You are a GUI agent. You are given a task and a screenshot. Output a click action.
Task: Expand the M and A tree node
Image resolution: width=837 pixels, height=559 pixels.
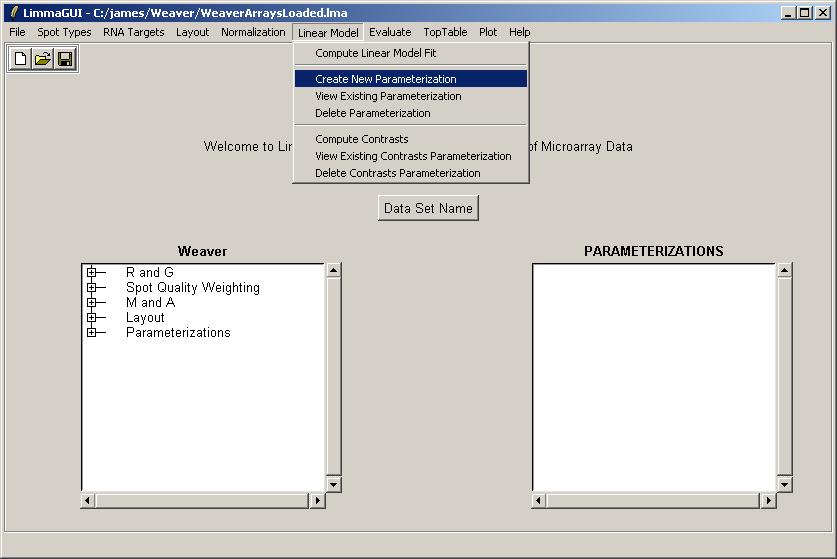(x=92, y=303)
